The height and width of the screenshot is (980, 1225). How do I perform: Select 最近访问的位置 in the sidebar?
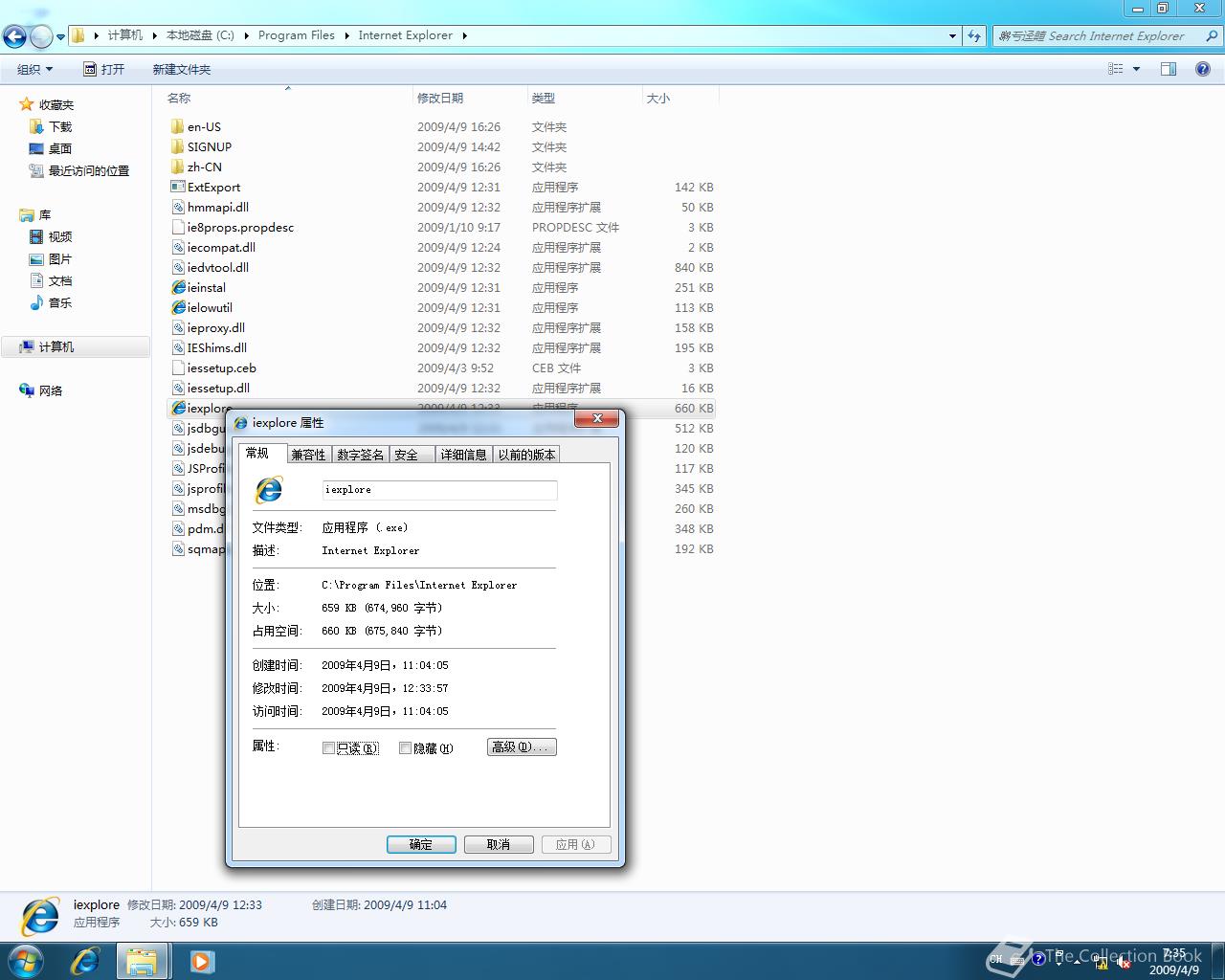click(88, 170)
